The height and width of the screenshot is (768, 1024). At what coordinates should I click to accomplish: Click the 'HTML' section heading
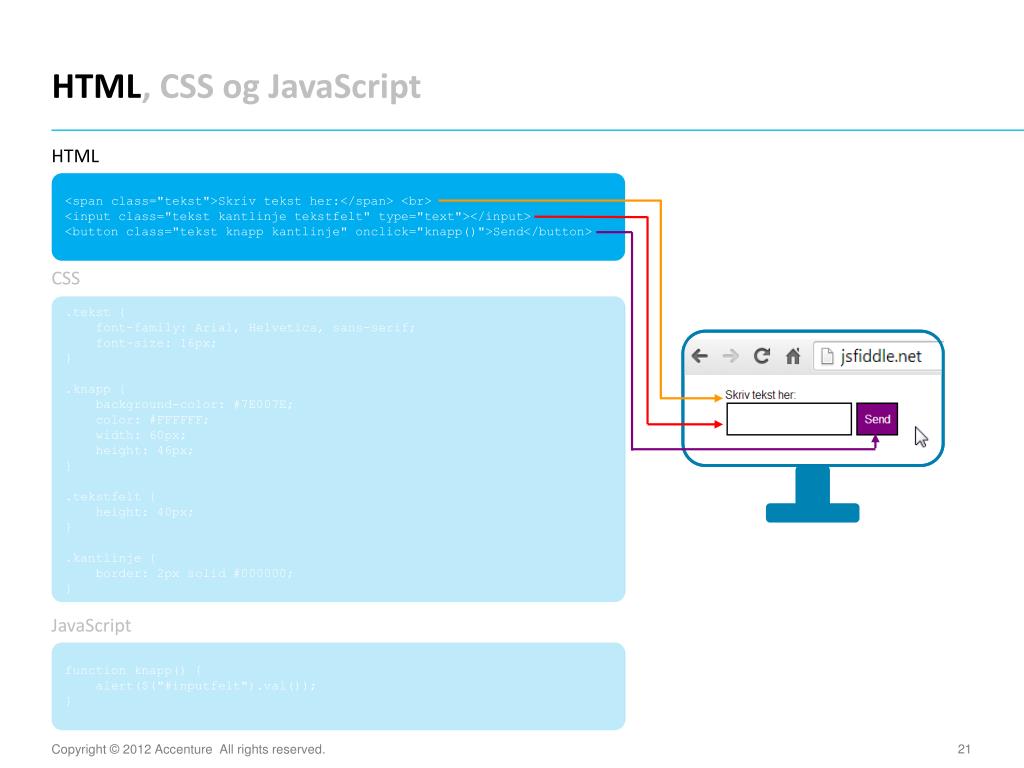(75, 156)
